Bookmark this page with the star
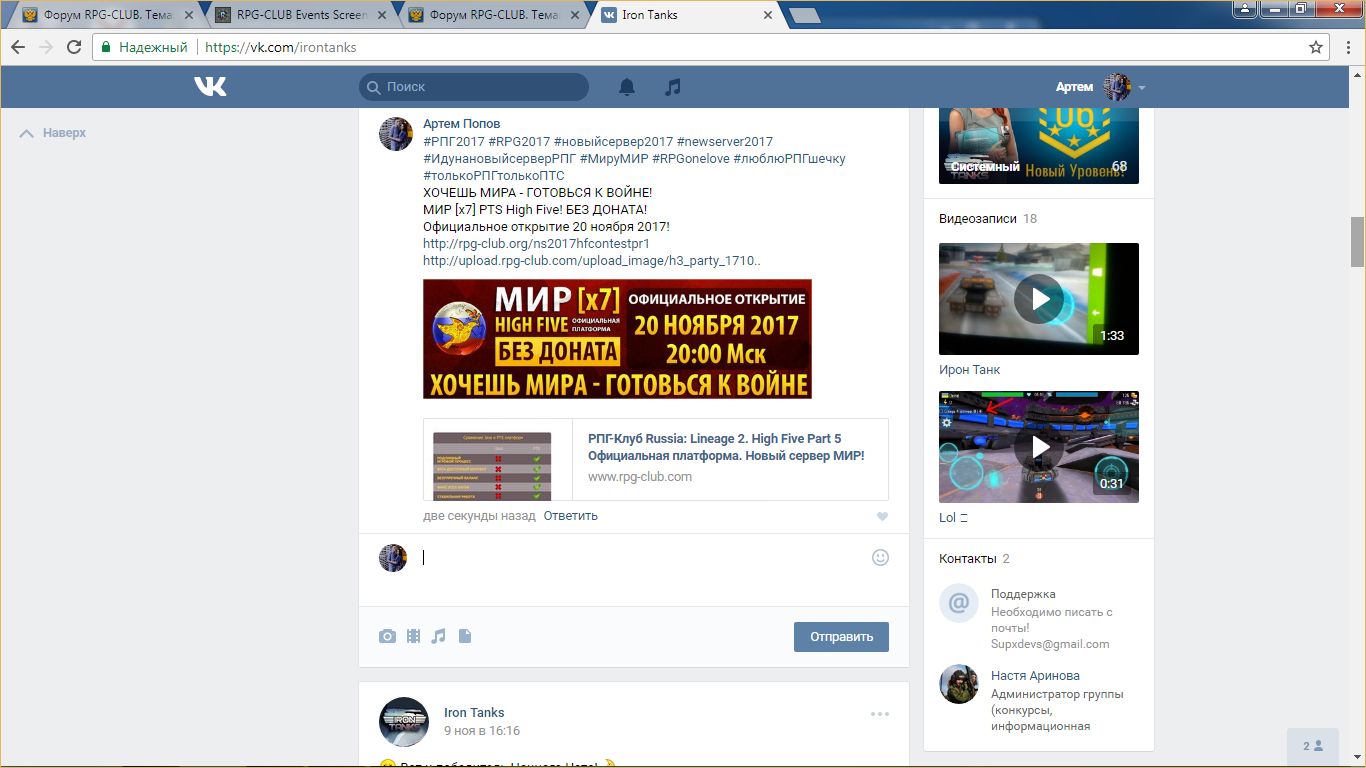 point(1316,47)
